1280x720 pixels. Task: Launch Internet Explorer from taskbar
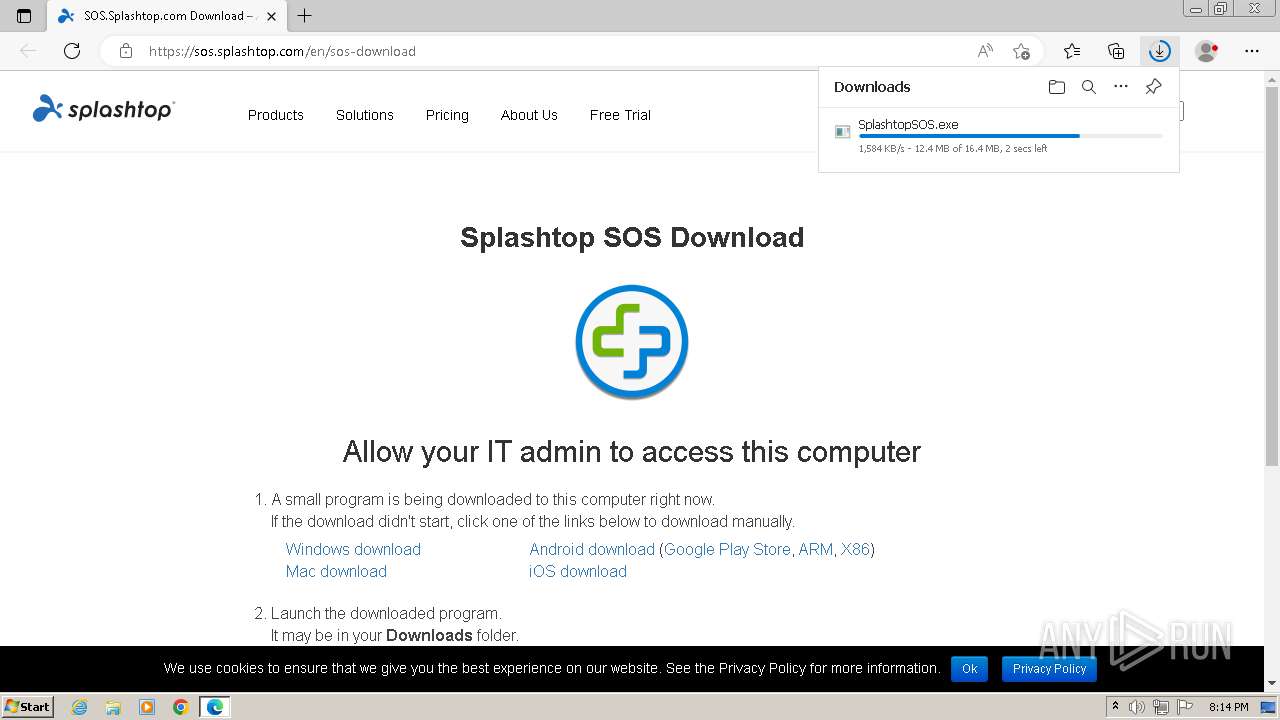coord(80,707)
